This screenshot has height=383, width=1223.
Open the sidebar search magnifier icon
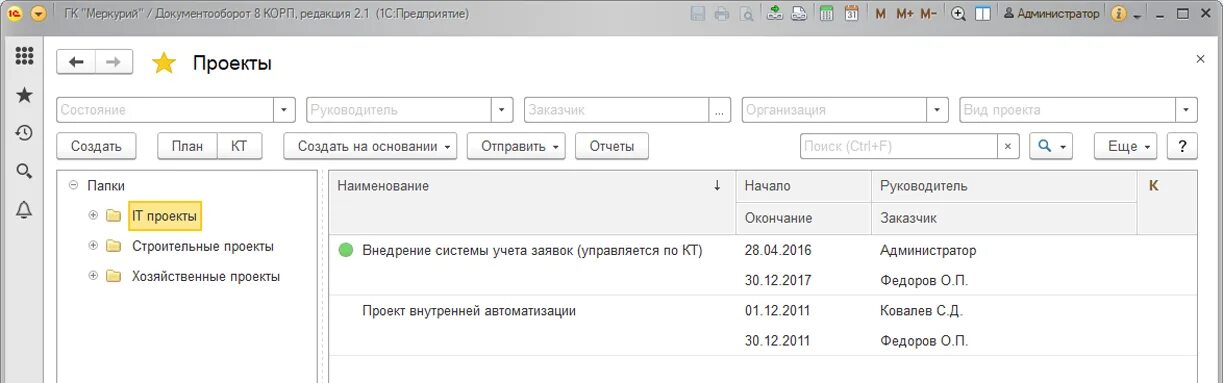[x=24, y=171]
